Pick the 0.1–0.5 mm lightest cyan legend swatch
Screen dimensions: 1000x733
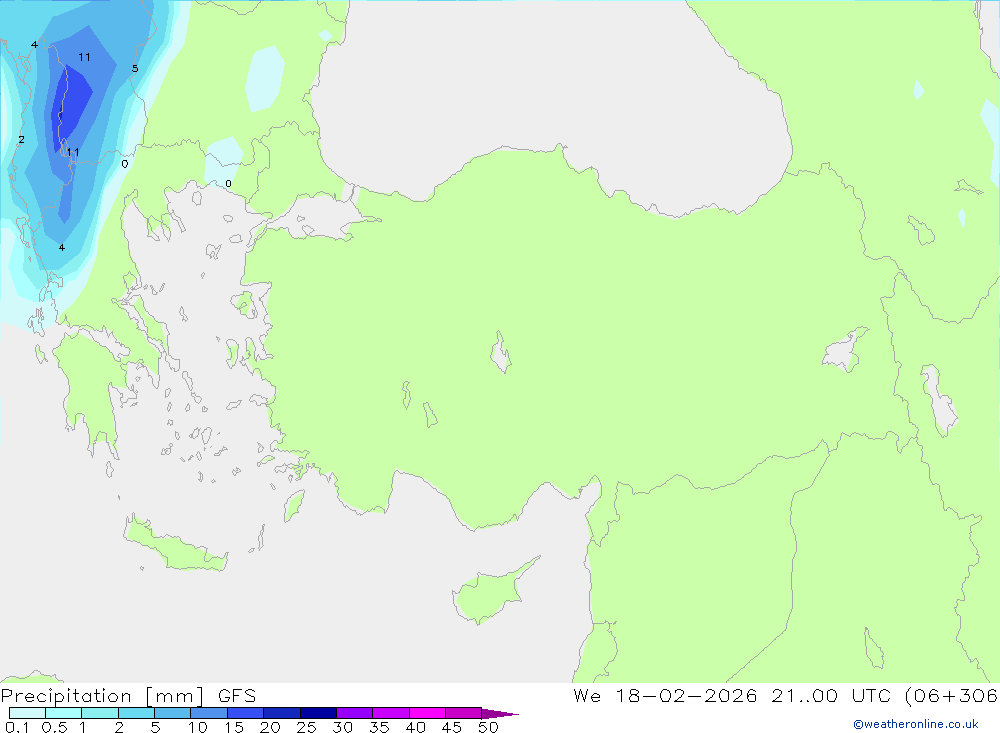pyautogui.click(x=27, y=713)
